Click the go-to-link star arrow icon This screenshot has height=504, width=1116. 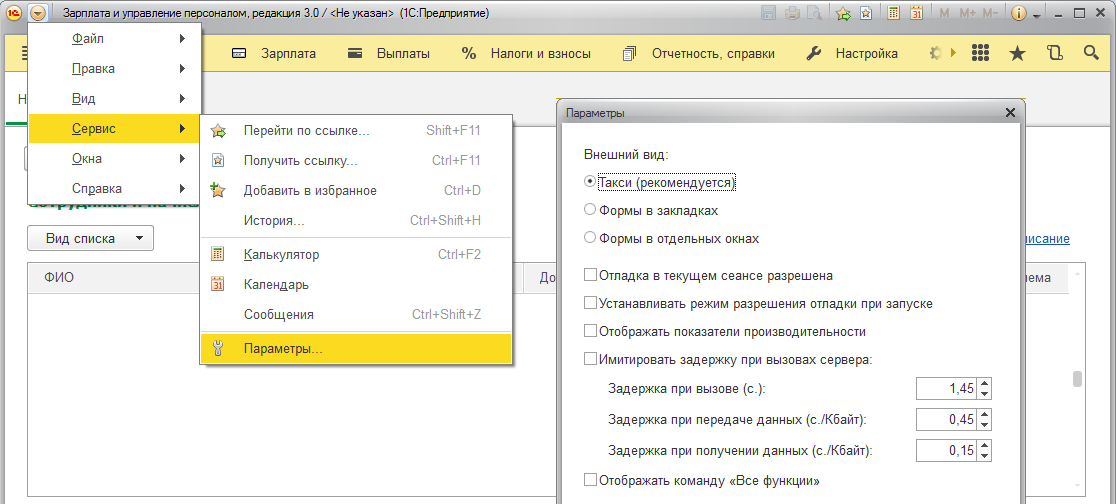coord(844,13)
